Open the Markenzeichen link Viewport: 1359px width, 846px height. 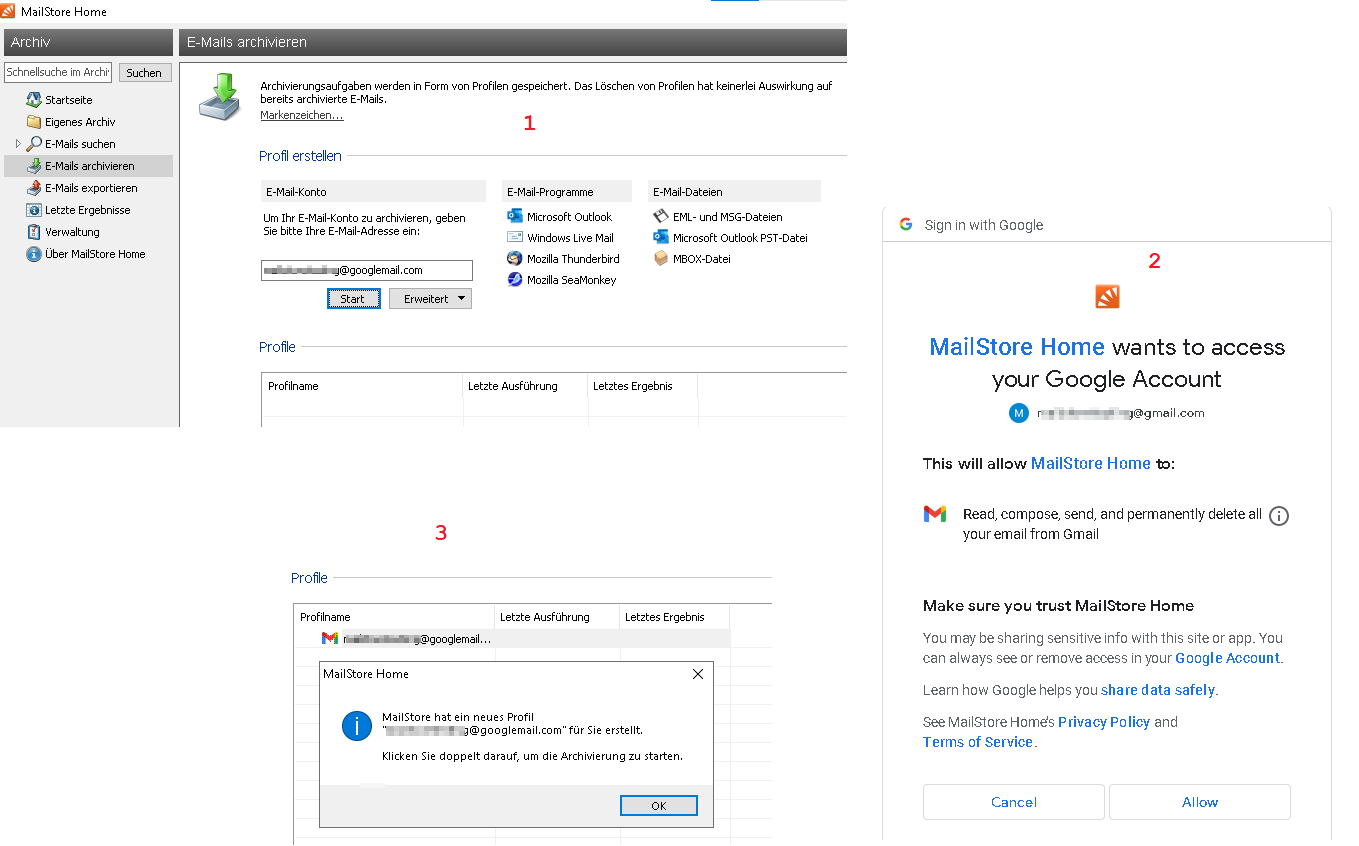pos(302,115)
